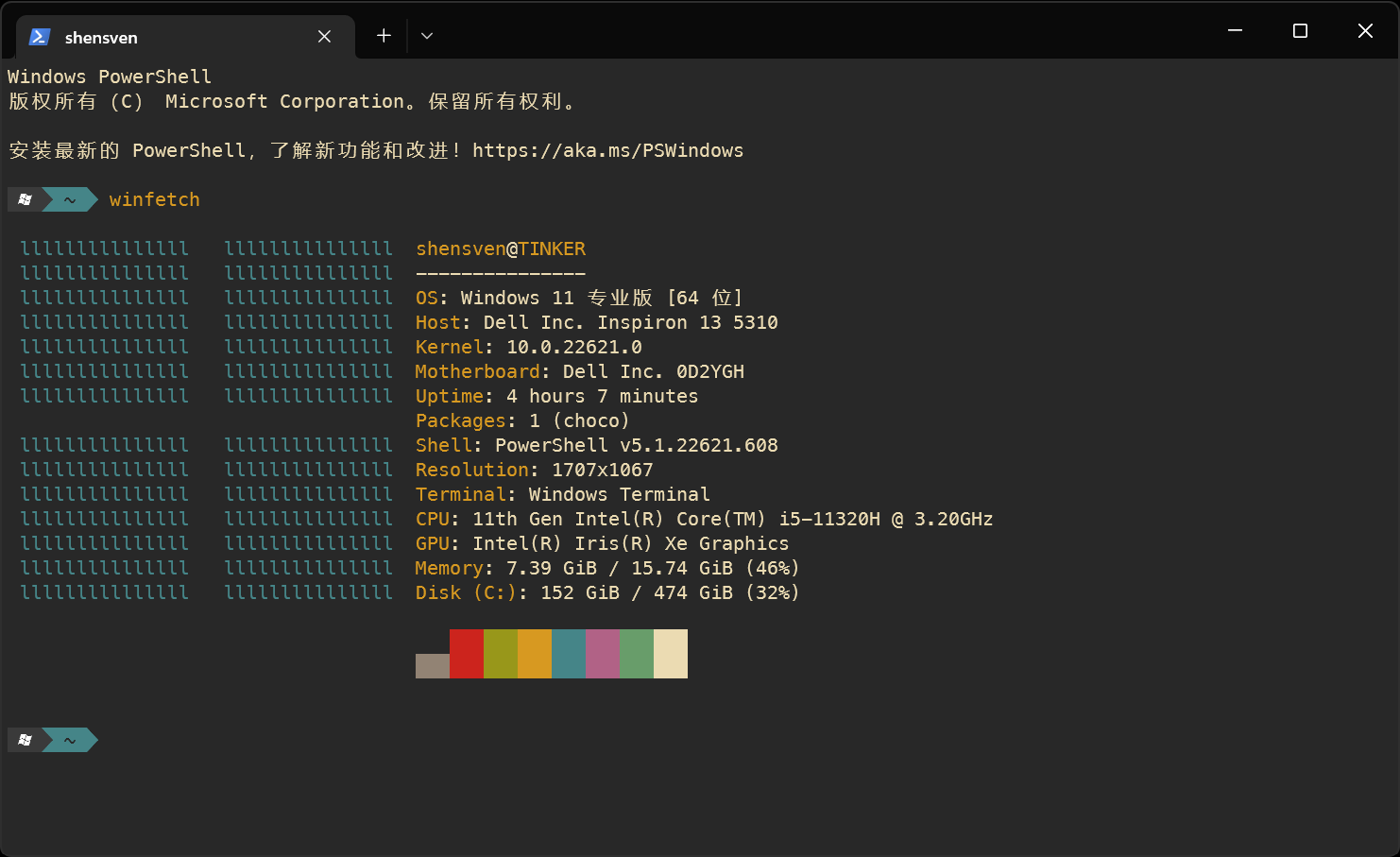Viewport: 1400px width, 857px height.
Task: Click the typed winfetch command text
Action: coord(155,199)
